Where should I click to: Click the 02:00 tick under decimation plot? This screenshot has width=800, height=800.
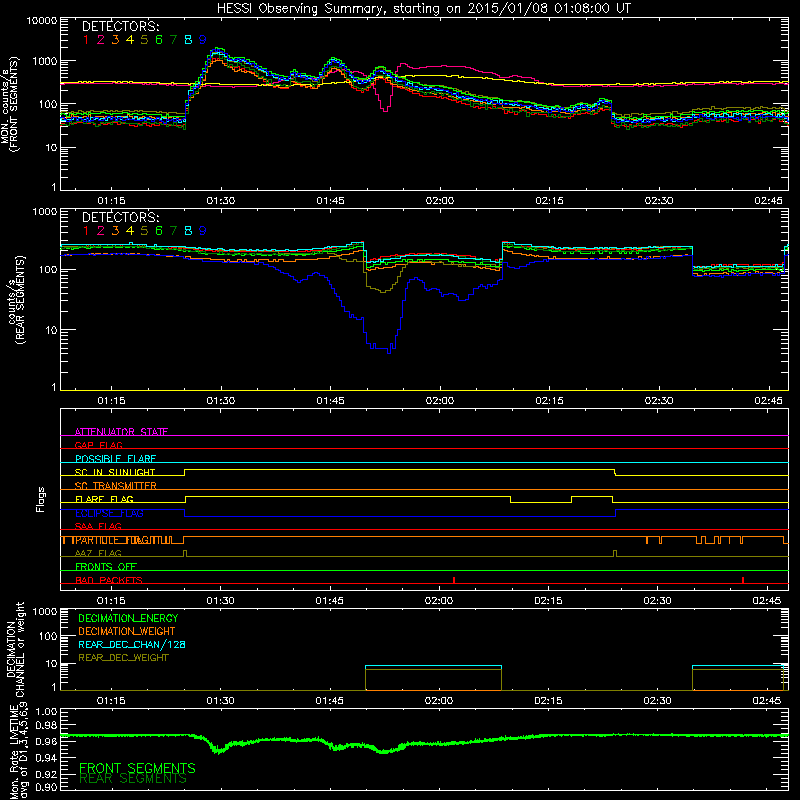[x=439, y=701]
